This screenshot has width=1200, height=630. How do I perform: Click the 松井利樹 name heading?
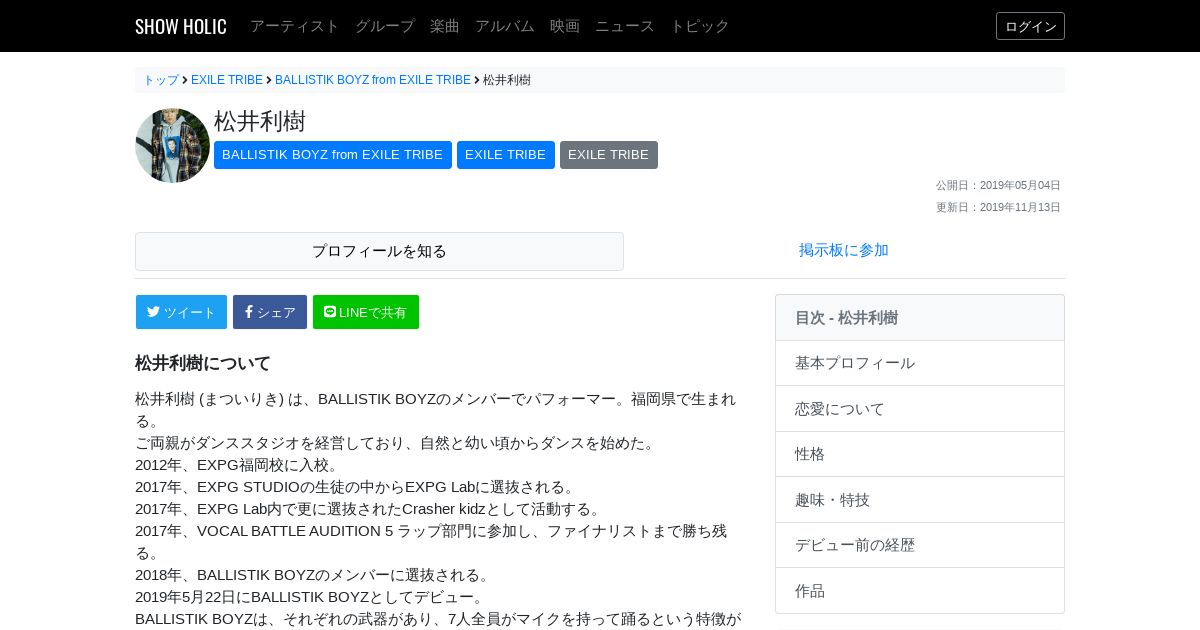click(x=260, y=121)
